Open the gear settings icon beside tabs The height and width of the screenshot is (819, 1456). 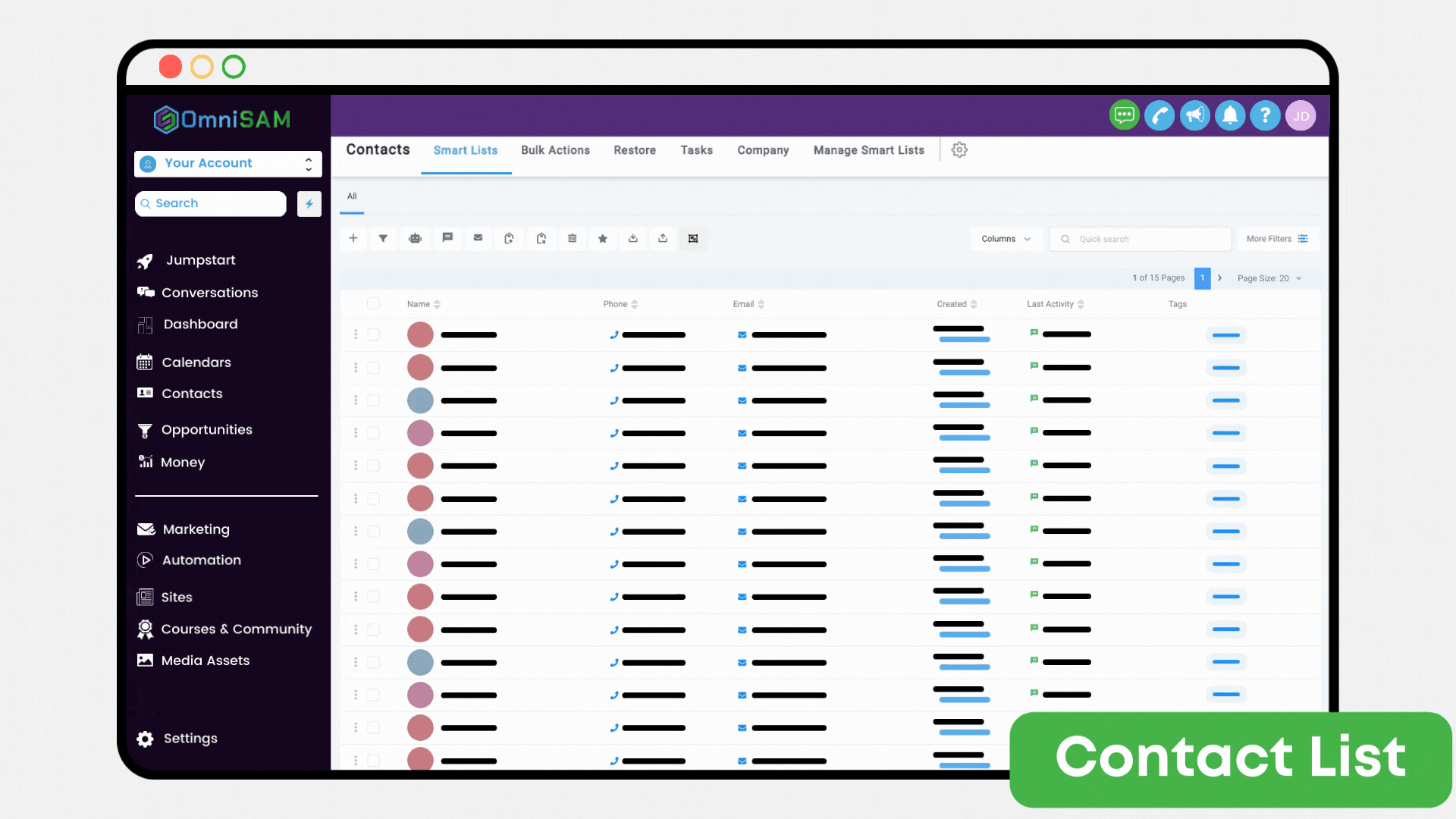959,149
